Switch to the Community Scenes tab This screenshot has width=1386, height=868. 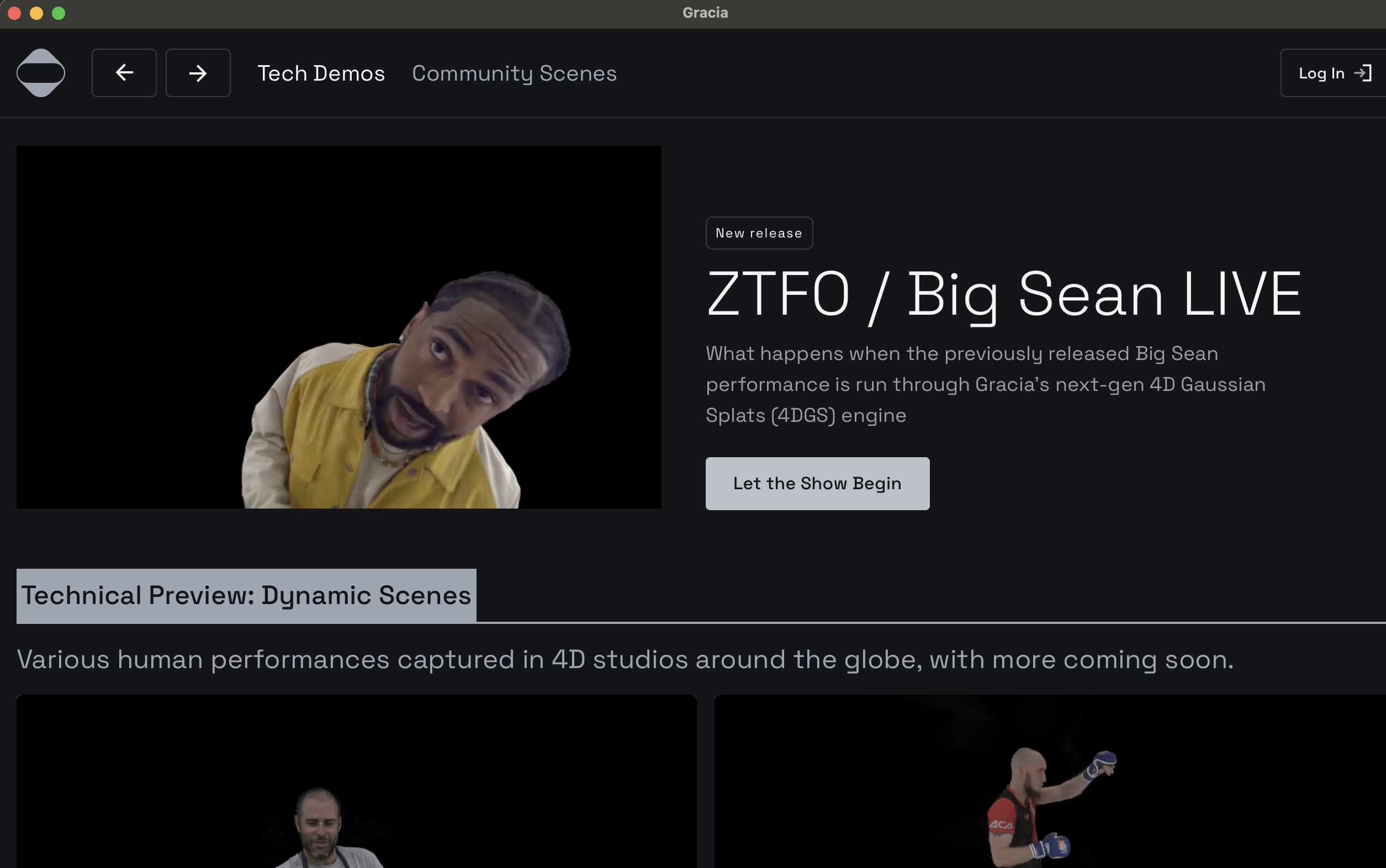click(515, 73)
